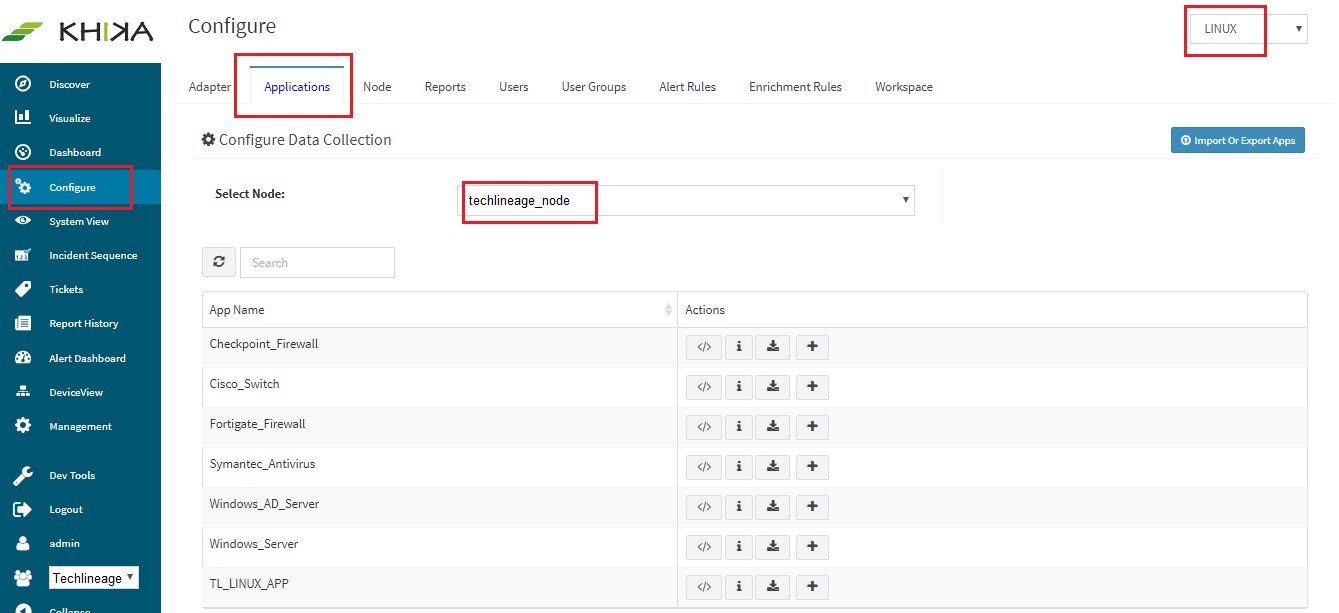Open System View in sidebar
The image size is (1339, 613).
(x=80, y=221)
